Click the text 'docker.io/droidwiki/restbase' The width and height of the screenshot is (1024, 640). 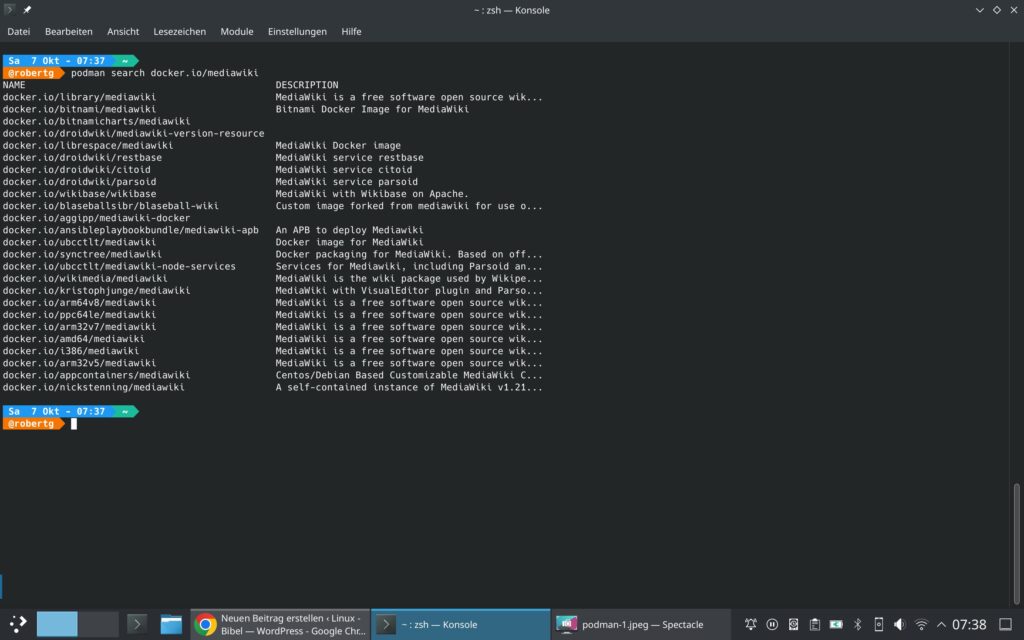(x=82, y=157)
